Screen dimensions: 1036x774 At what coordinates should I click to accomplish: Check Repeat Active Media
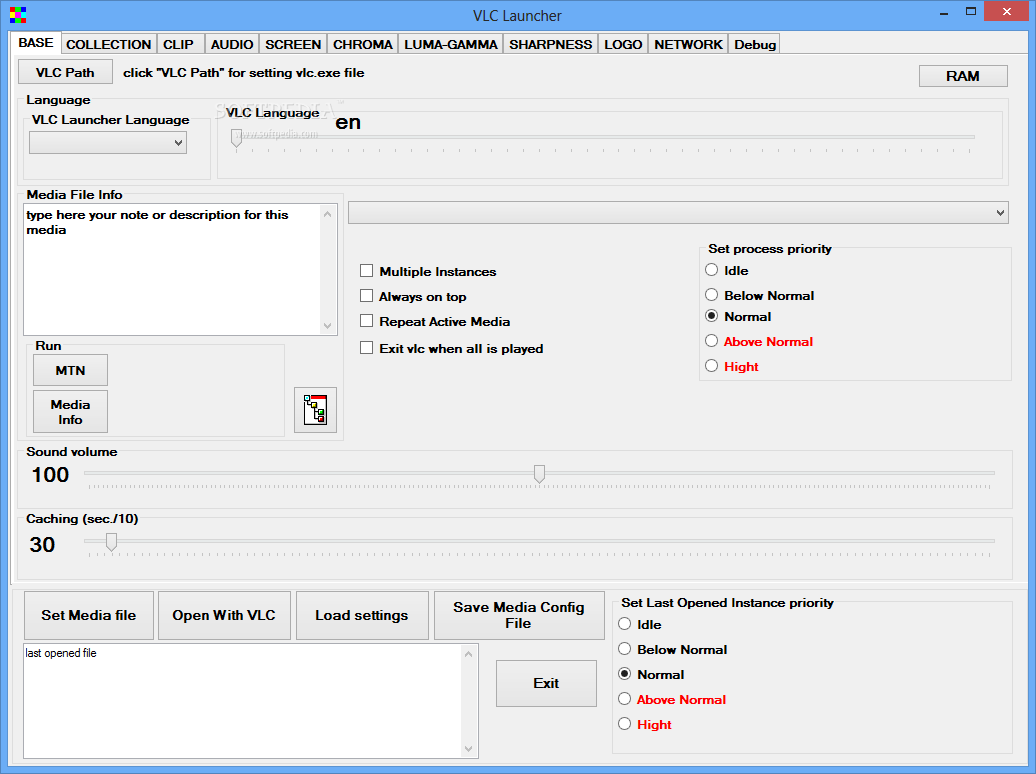click(x=367, y=321)
